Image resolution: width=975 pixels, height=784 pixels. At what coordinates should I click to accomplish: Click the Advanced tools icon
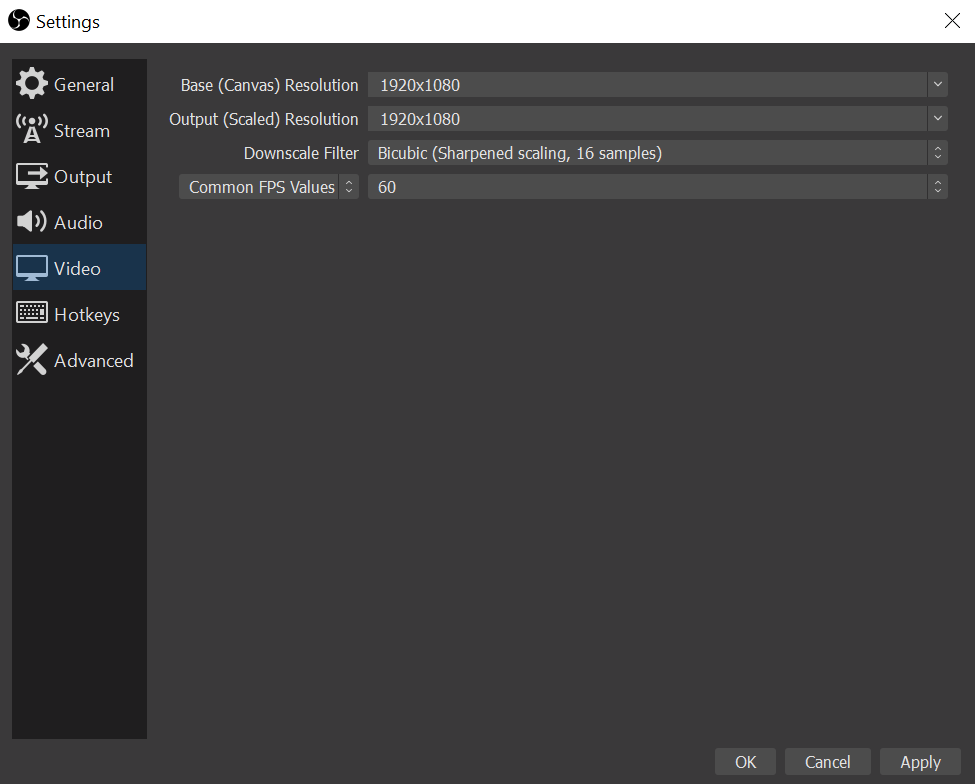[32, 360]
